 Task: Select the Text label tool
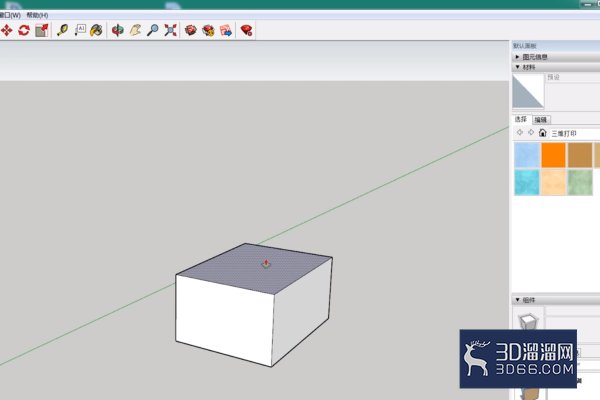click(80, 30)
